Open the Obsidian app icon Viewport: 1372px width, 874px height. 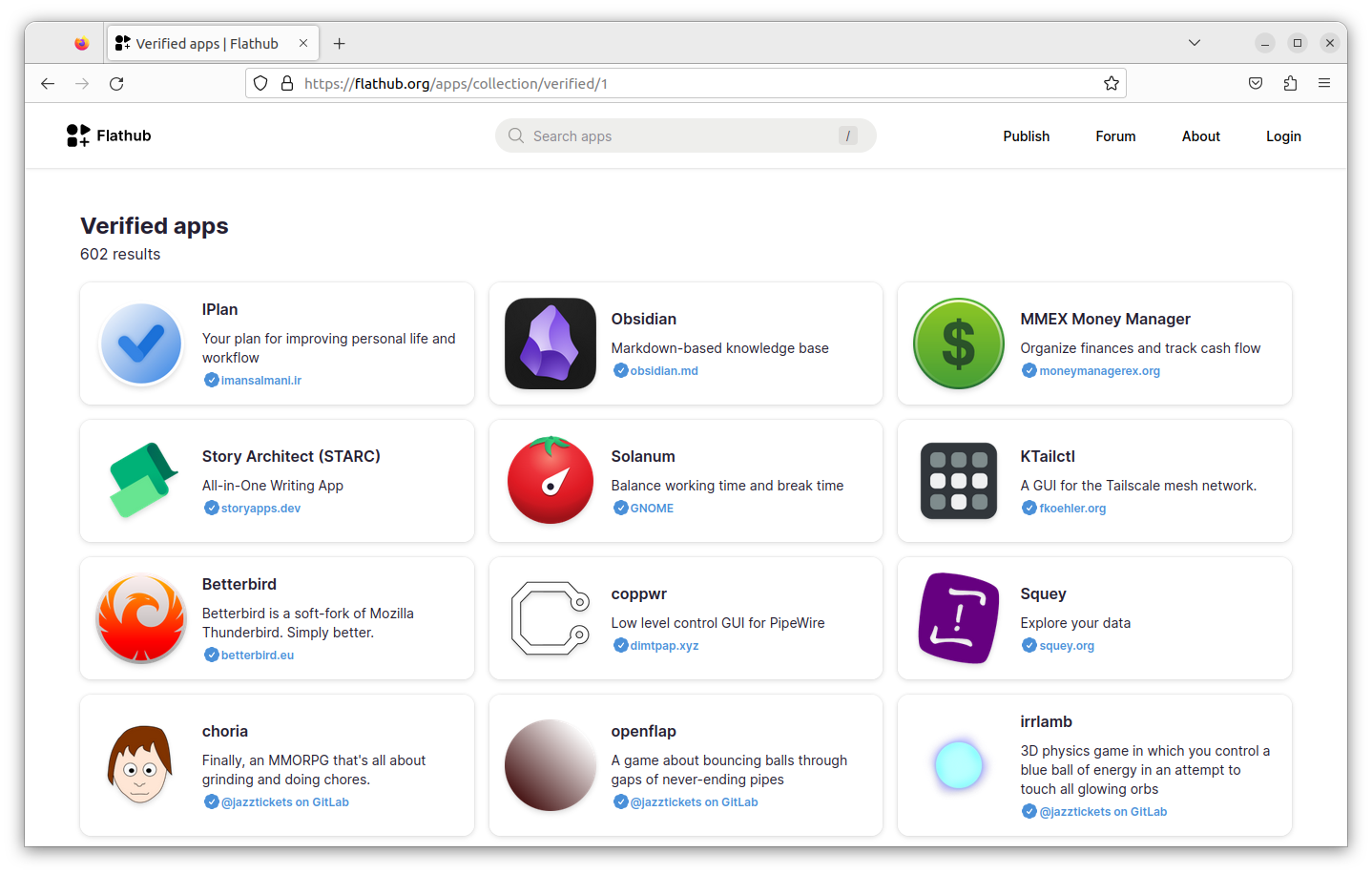(550, 343)
